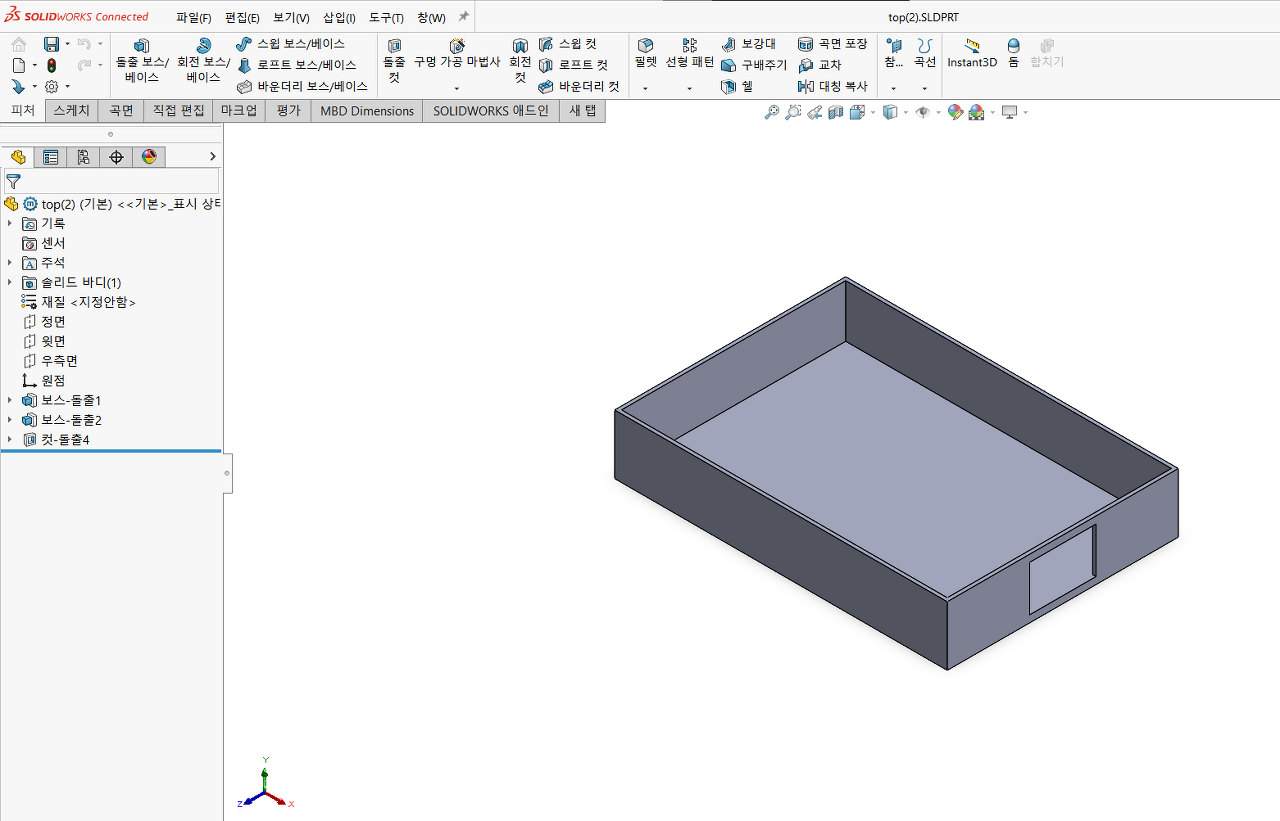The width and height of the screenshot is (1280, 821).
Task: Open the Hole Wizard (구멍 가공 마법사)
Action: tap(457, 54)
